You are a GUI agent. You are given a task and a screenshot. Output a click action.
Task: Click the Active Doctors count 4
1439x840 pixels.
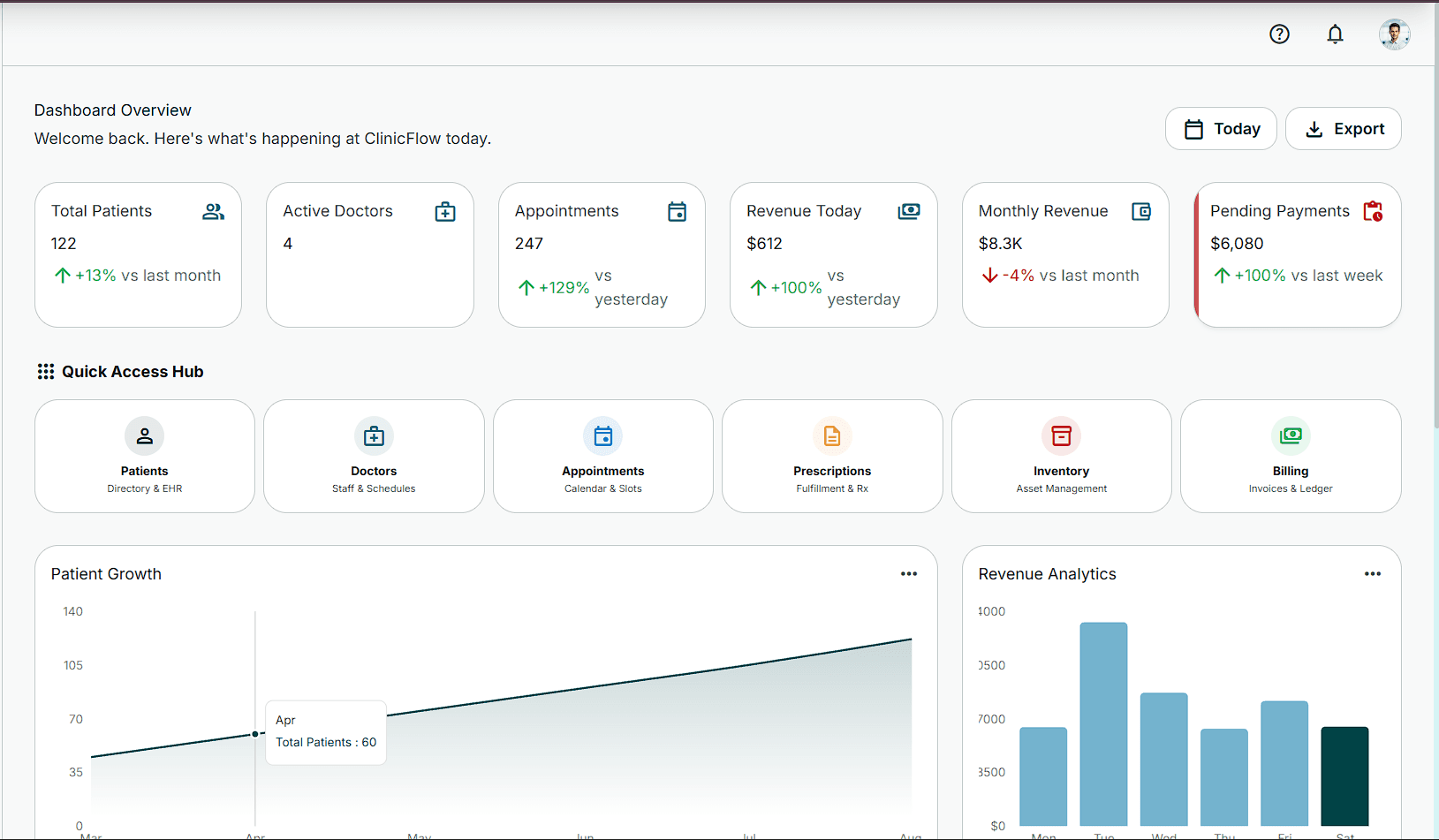[288, 244]
